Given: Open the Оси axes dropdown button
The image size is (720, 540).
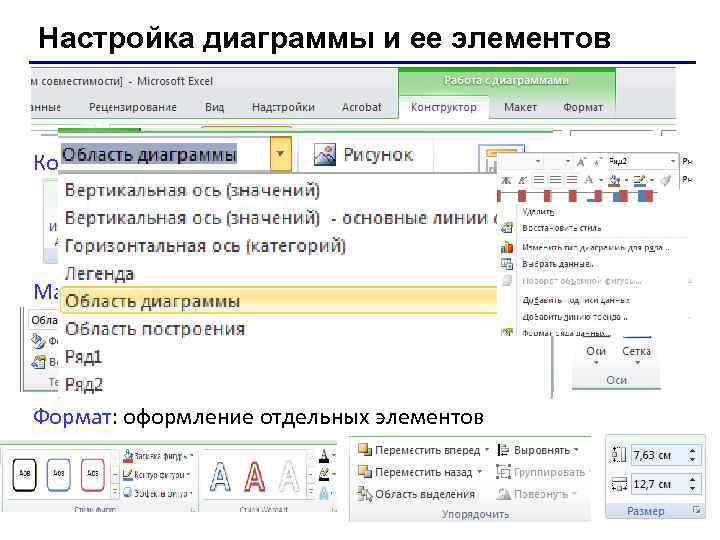Looking at the screenshot, I should 596,354.
